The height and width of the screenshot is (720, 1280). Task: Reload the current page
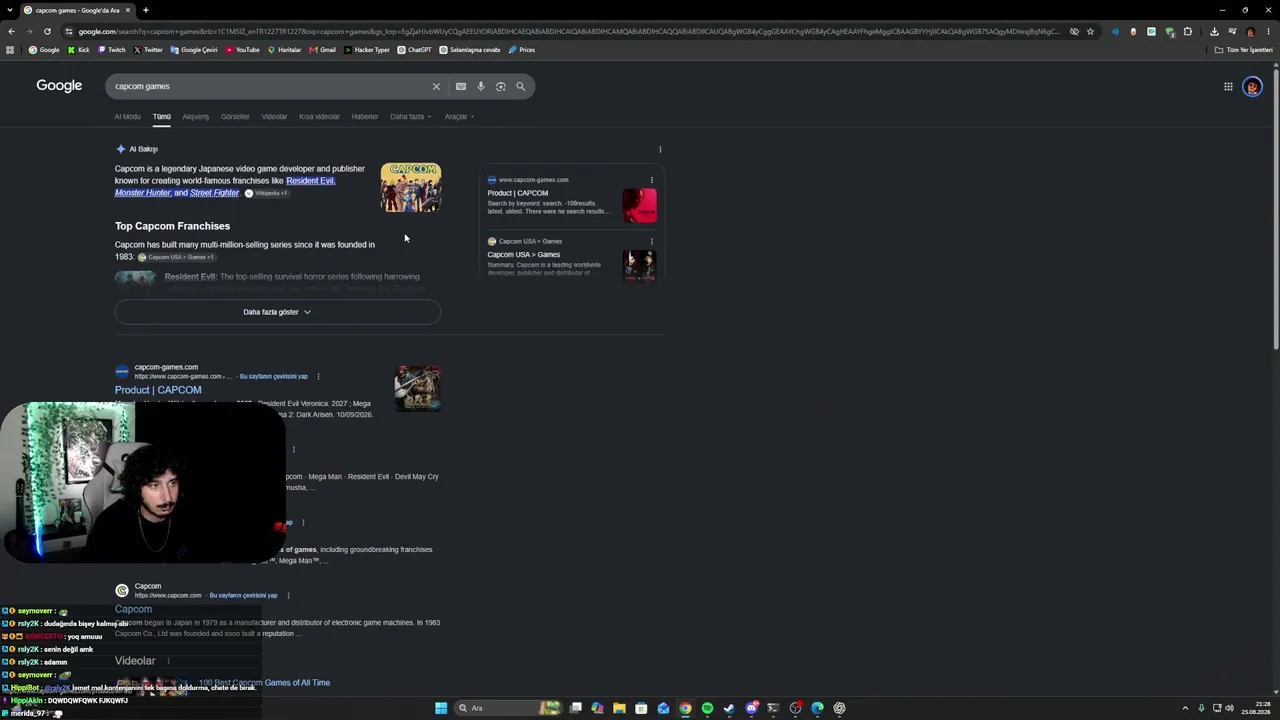pyautogui.click(x=47, y=31)
